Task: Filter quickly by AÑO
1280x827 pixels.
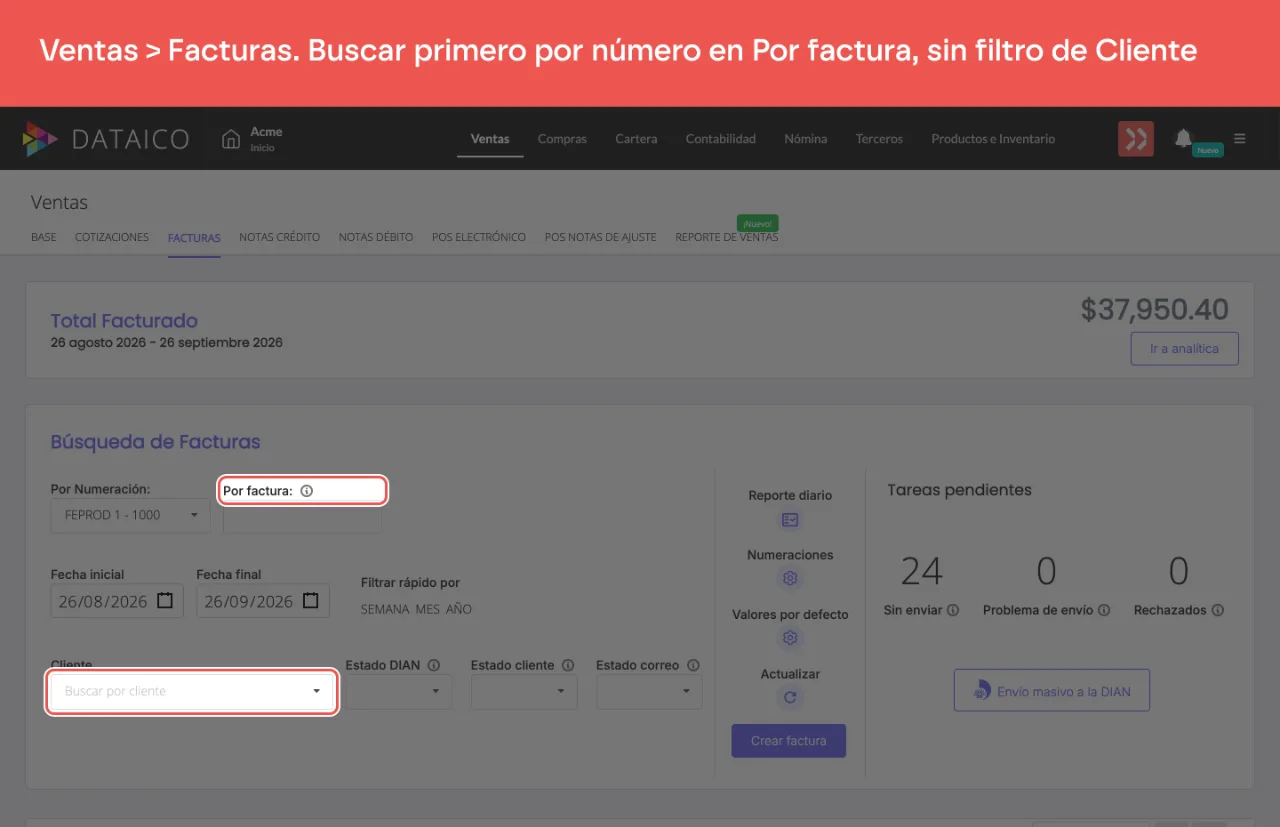Action: [x=459, y=609]
